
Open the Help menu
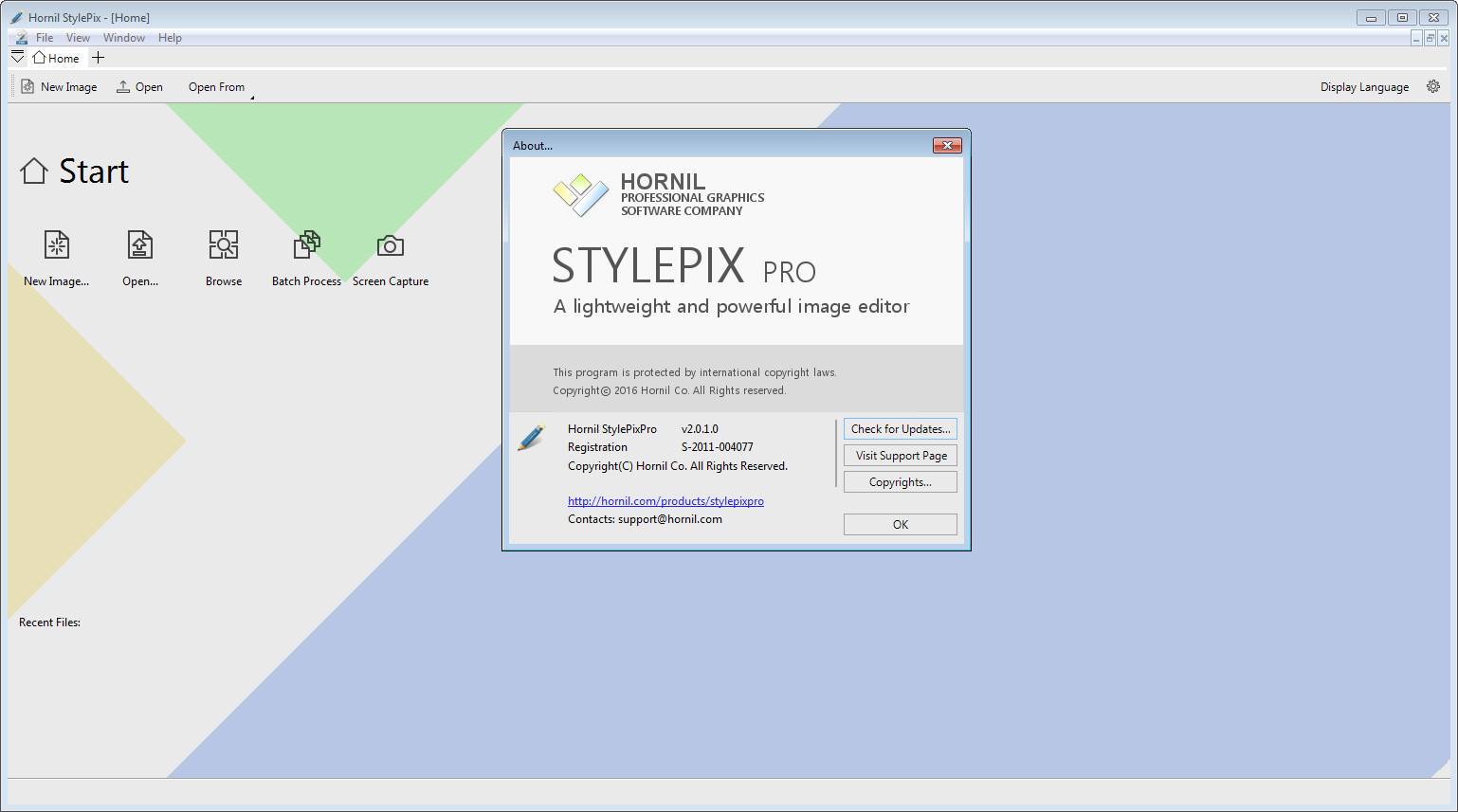tap(170, 38)
